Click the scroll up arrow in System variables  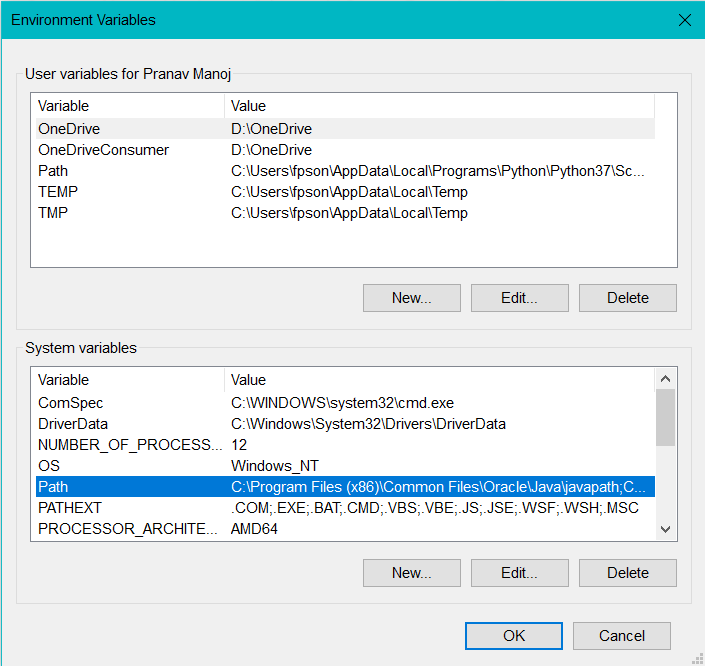pos(665,379)
